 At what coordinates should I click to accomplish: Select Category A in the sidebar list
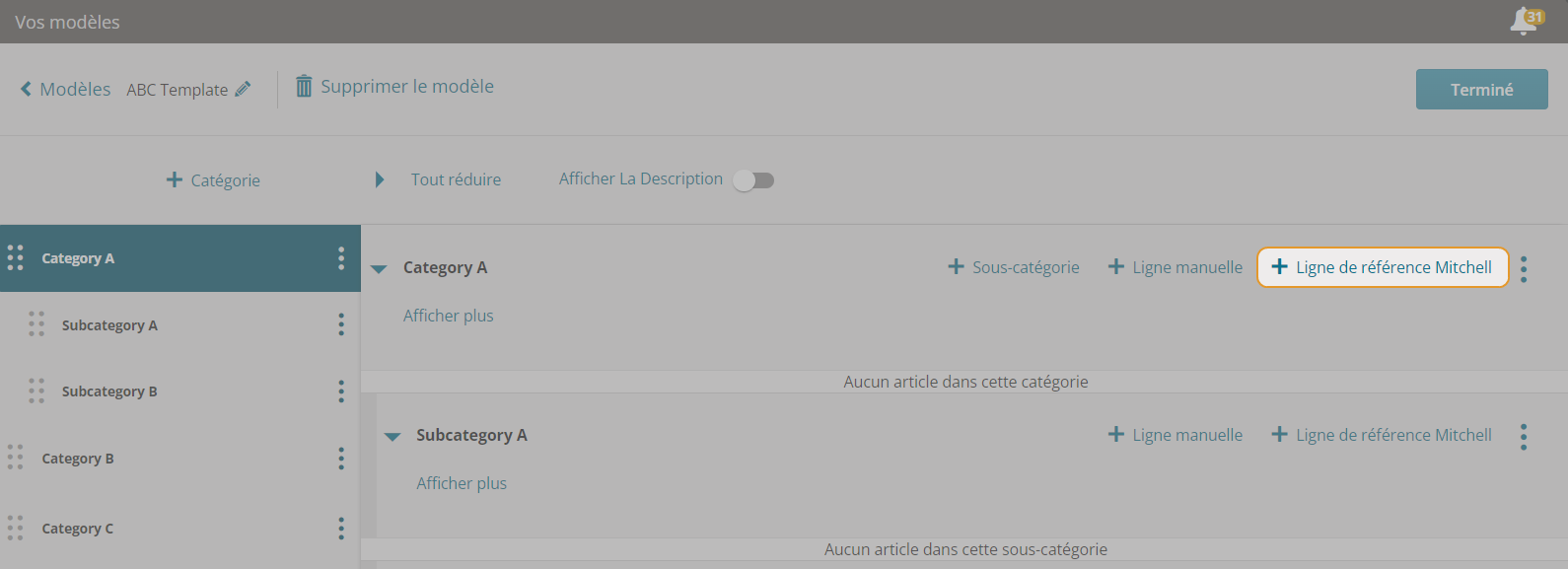click(180, 258)
